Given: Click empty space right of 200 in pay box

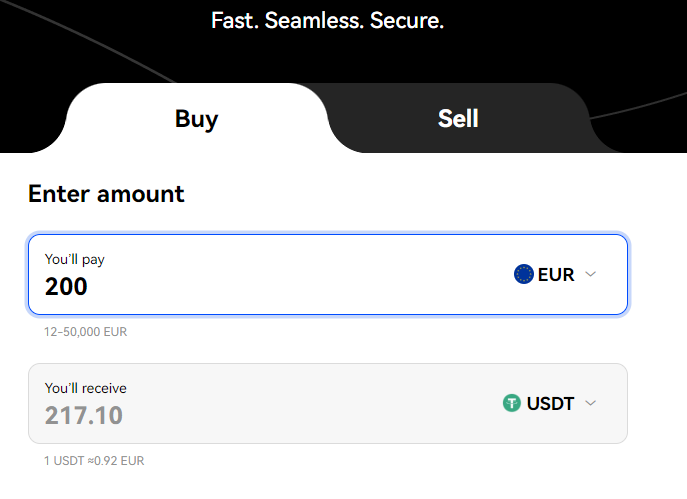Looking at the screenshot, I should click(x=298, y=287).
